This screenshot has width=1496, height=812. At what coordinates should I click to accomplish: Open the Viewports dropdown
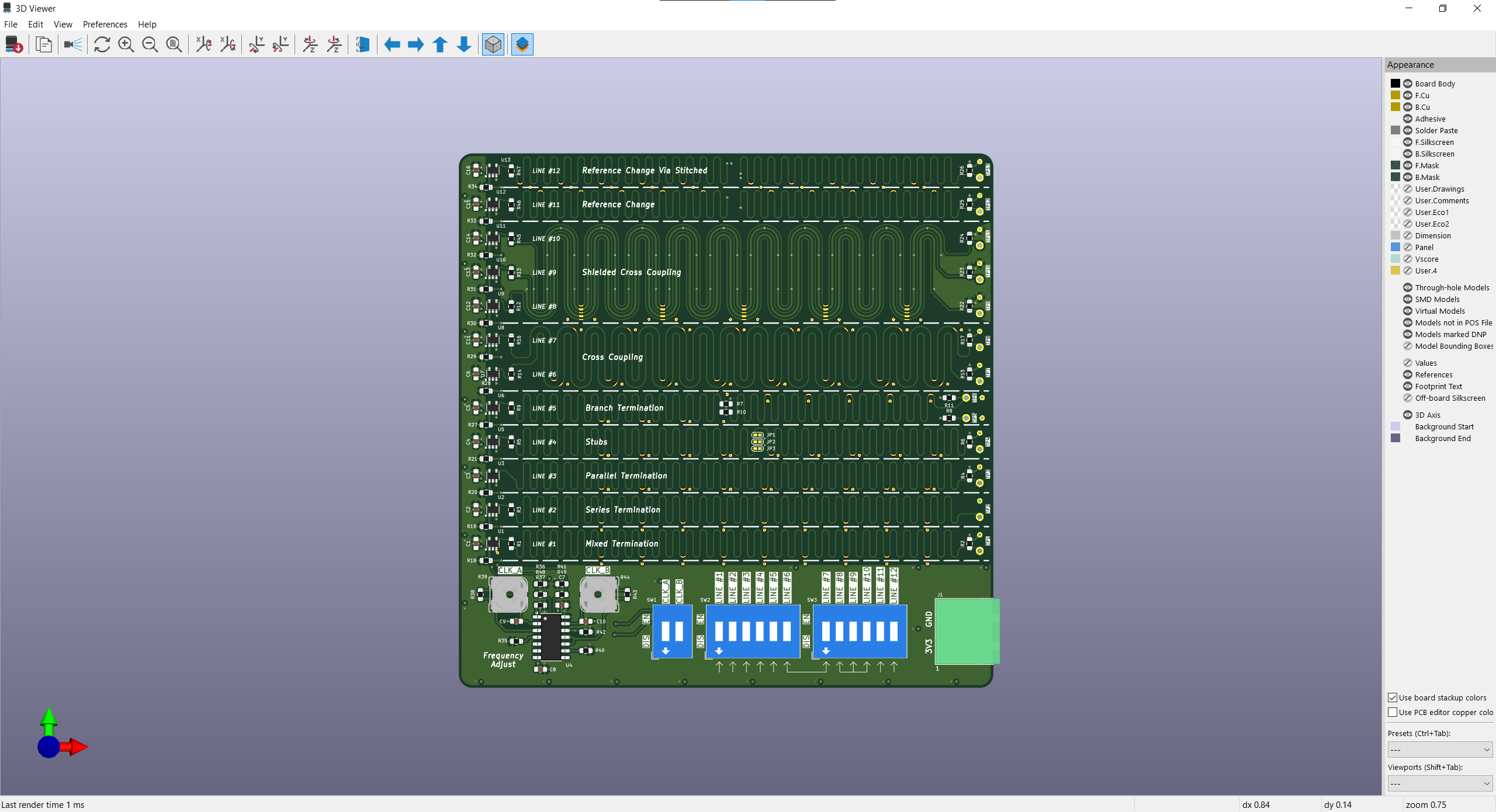[1439, 783]
